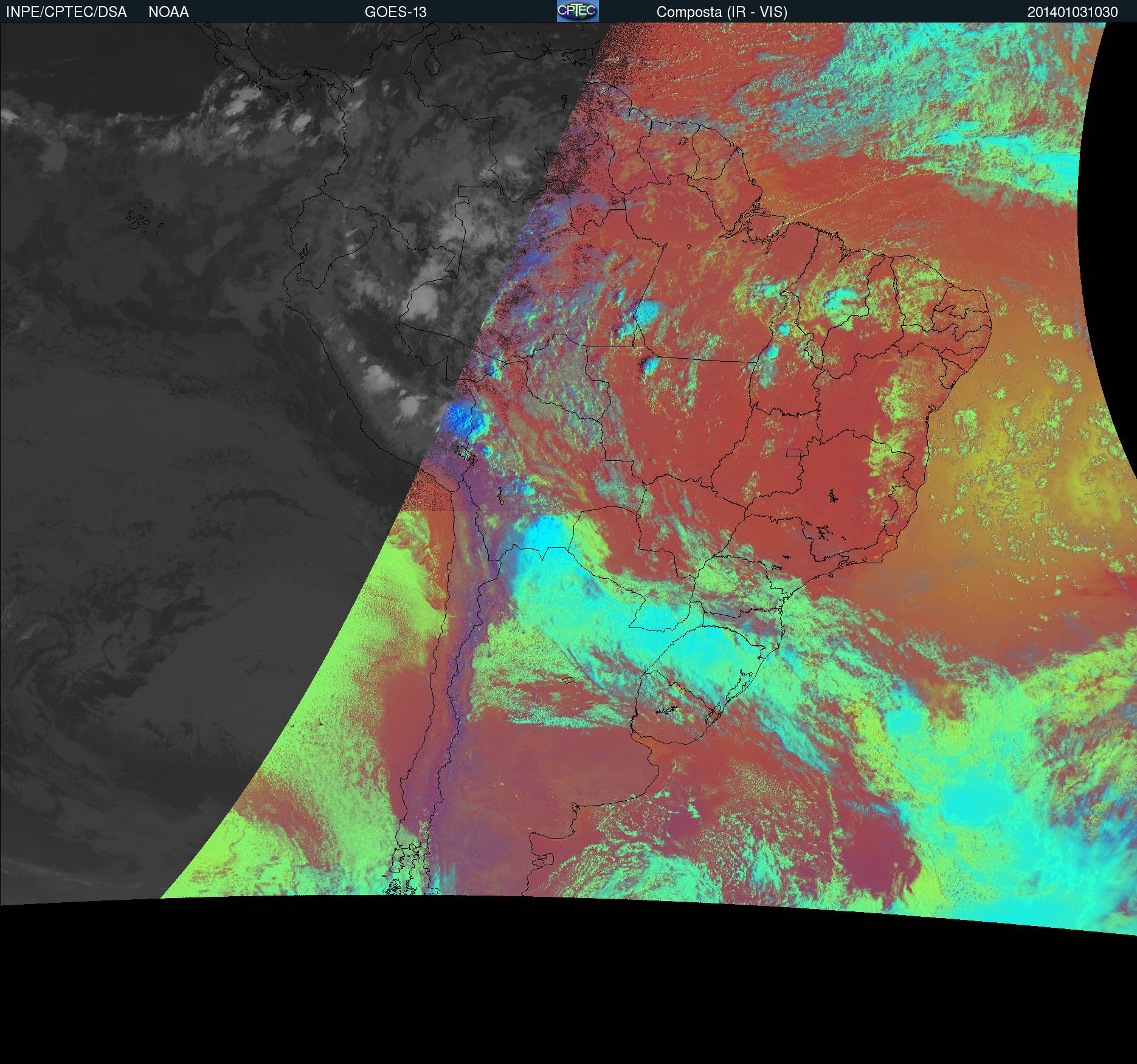
Task: Click the GOES-13 satellite name
Action: click(395, 12)
